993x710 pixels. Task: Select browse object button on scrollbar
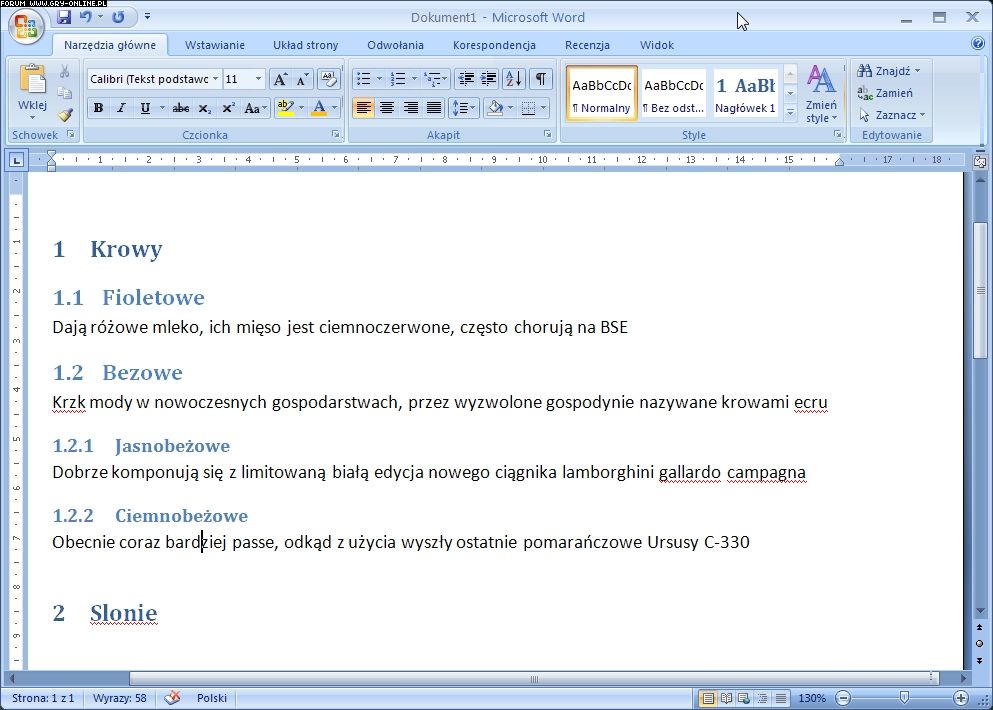point(980,643)
